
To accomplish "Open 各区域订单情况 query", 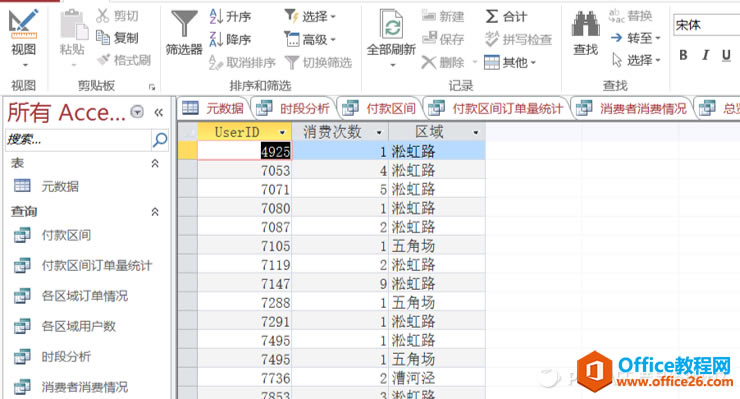I will [x=71, y=296].
